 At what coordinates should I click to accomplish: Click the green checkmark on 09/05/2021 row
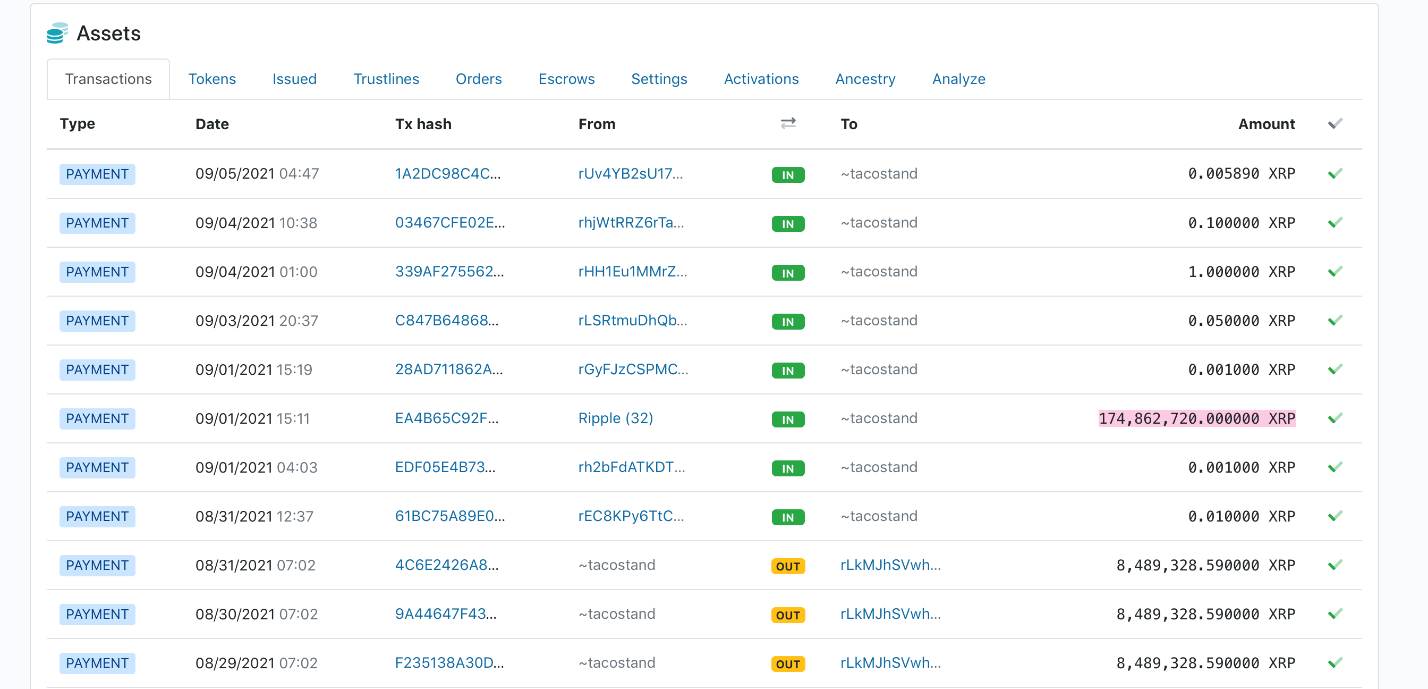tap(1334, 174)
